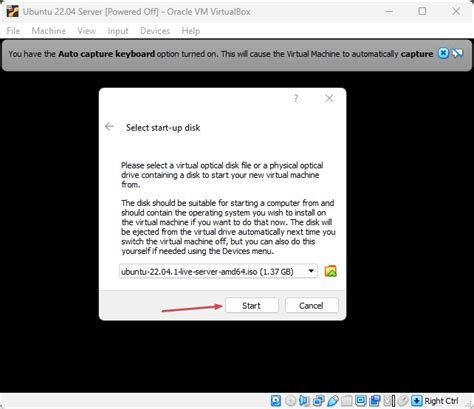The image size is (474, 409).
Task: Click the Cancel button in the dialog
Action: tap(311, 305)
